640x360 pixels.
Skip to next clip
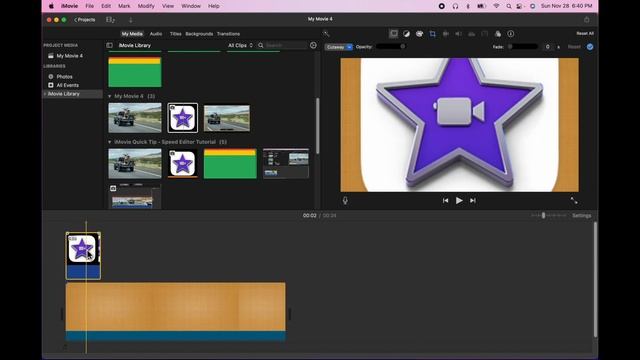pos(473,200)
